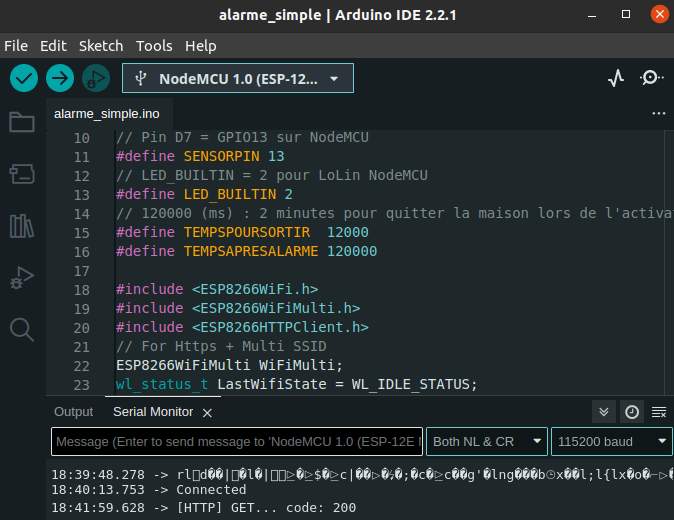Screen dimensions: 674x520
Task: Click the ESP8266WiFiMulti WiFiMulti declaration line
Action: 229,365
